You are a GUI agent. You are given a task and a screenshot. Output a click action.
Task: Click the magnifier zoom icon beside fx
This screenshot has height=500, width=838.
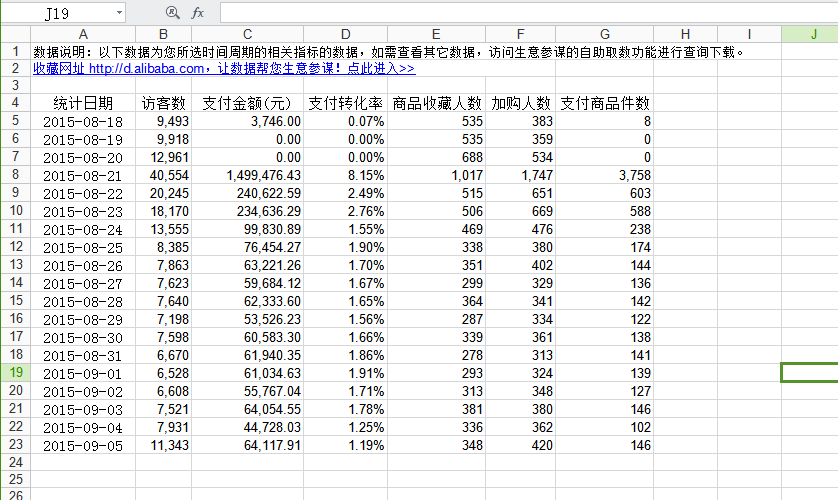(173, 13)
